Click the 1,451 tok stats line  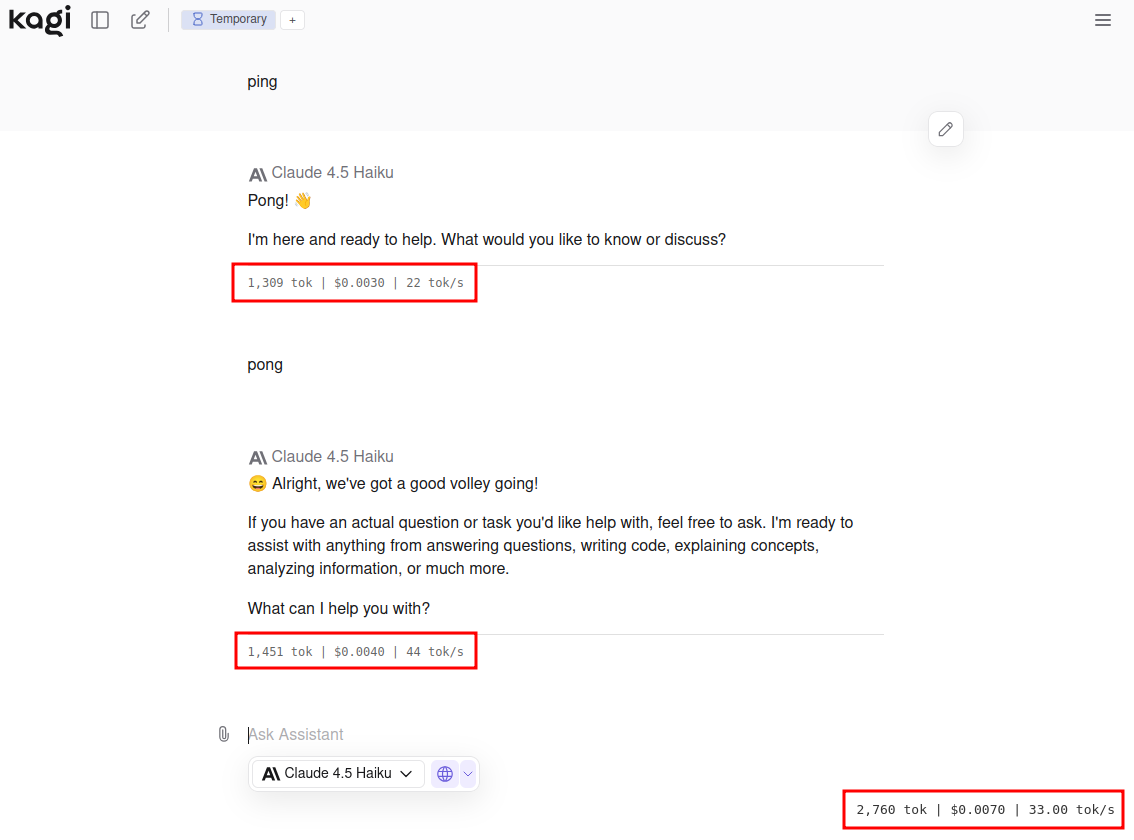[x=355, y=652]
